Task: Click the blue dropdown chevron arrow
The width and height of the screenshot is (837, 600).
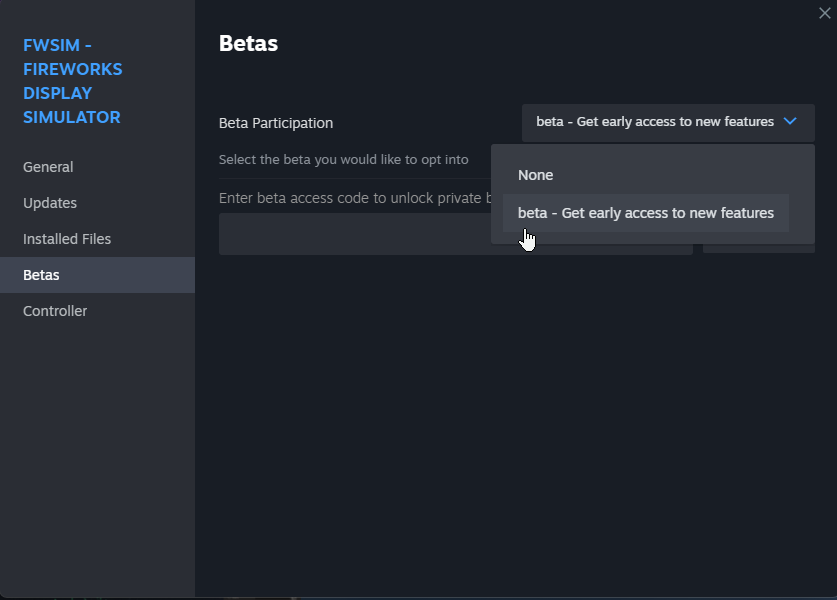Action: pyautogui.click(x=790, y=122)
